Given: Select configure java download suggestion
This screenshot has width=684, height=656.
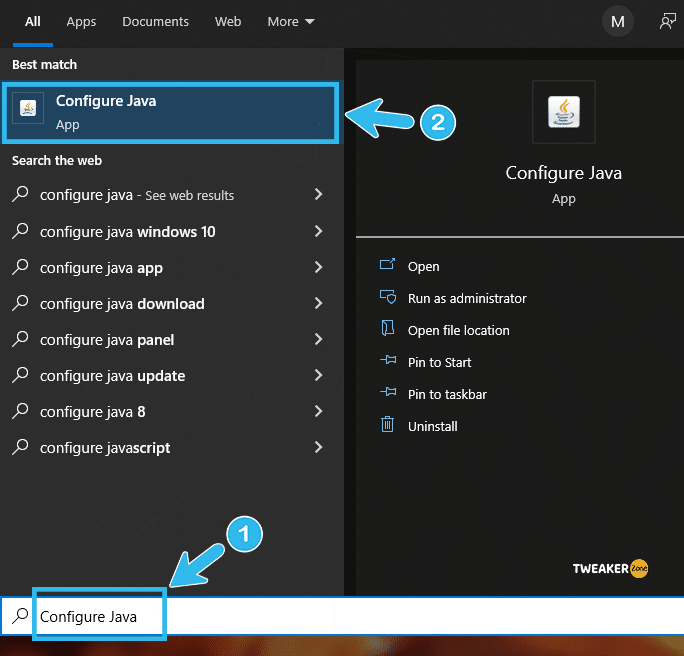Looking at the screenshot, I should pos(171,303).
